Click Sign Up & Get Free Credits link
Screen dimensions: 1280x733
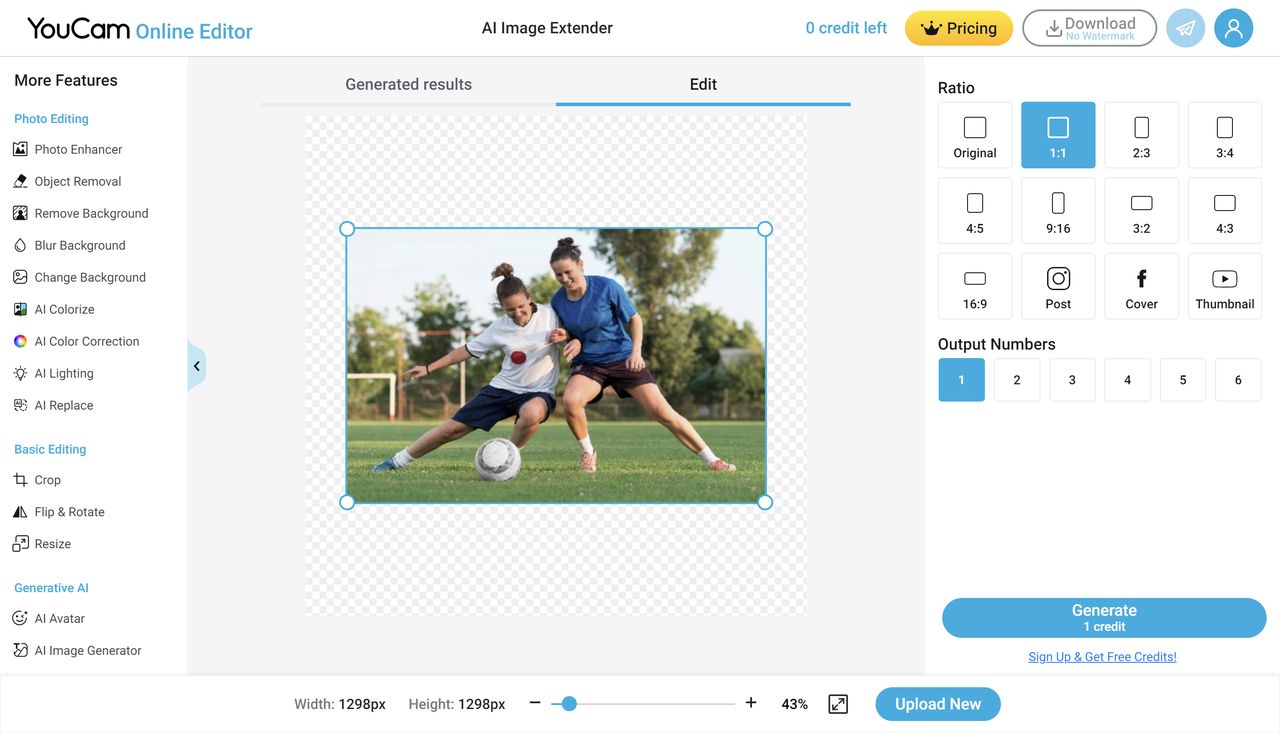coord(1102,657)
